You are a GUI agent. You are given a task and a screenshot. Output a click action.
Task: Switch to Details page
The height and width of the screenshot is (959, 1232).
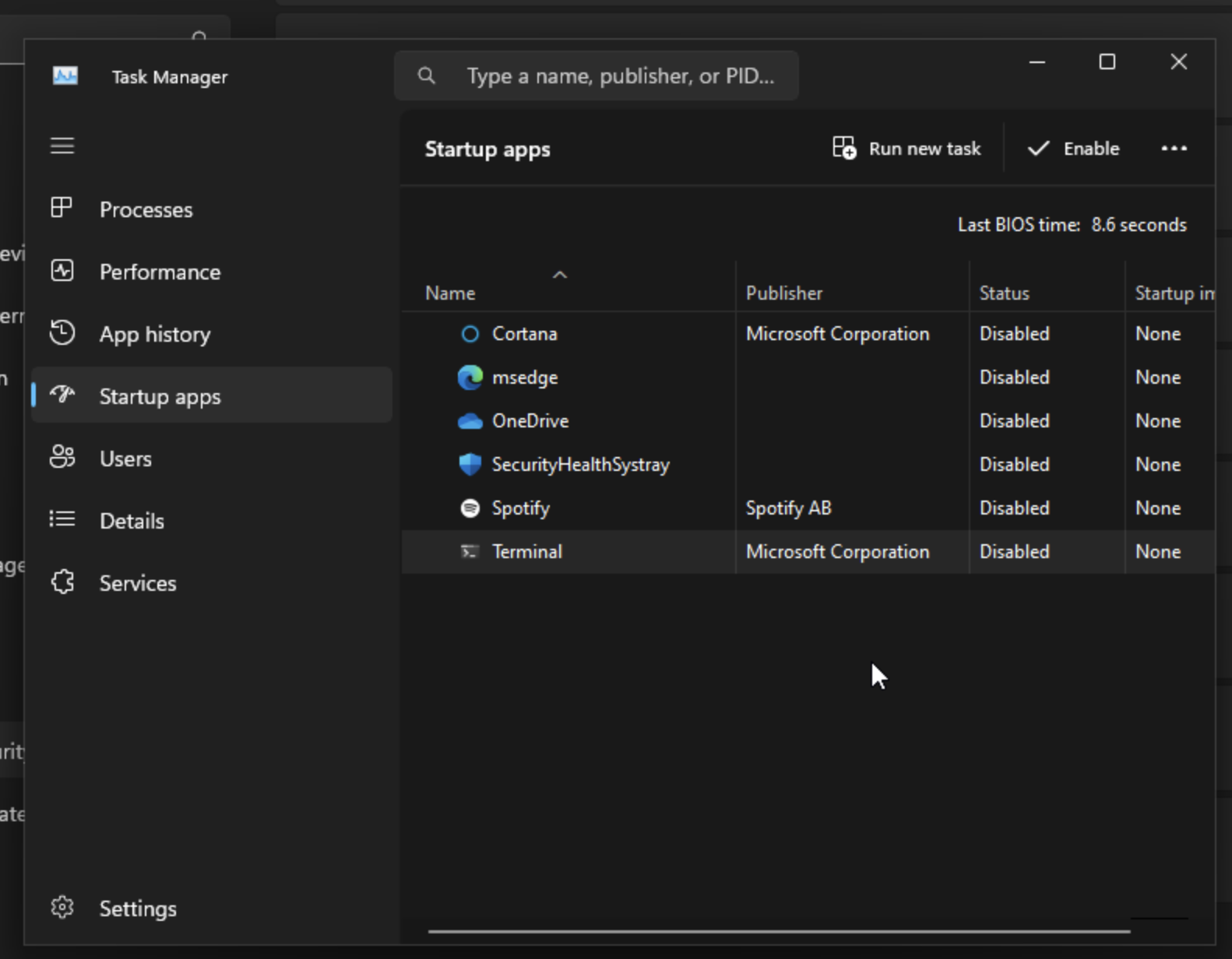click(x=211, y=521)
